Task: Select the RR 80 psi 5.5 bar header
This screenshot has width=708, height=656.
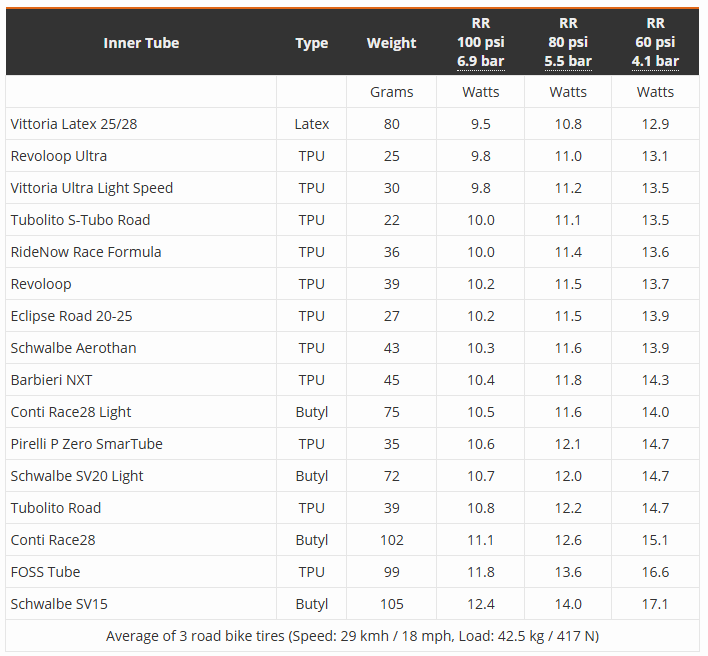Action: click(568, 42)
